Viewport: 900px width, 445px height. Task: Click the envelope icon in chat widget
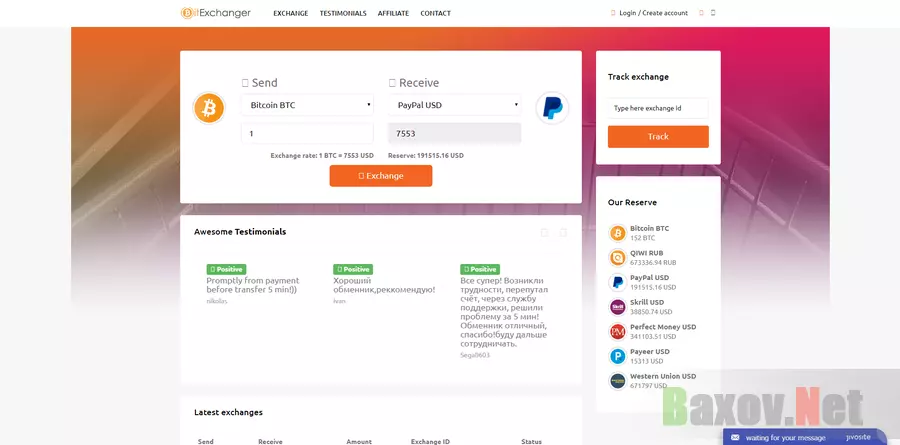(x=735, y=438)
